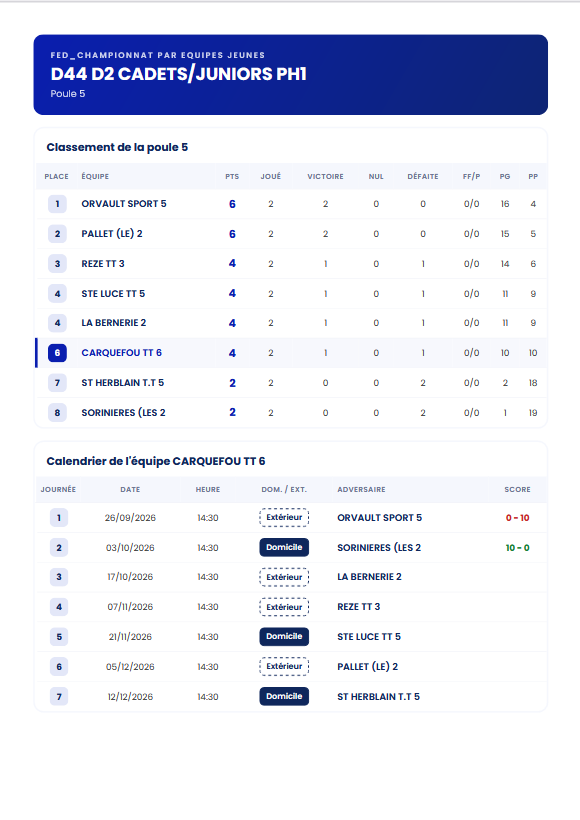Viewport: 580px width, 820px height.
Task: Select STE LUCE TT 5 in ranking table
Action: (x=113, y=293)
